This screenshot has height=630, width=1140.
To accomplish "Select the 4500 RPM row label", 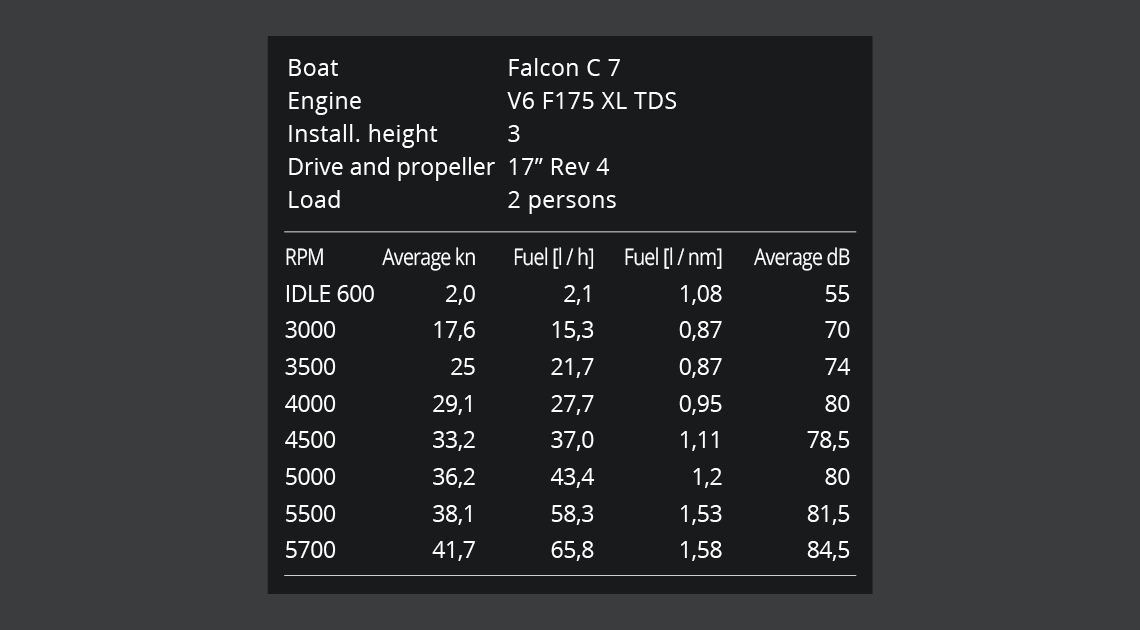I will 310,440.
